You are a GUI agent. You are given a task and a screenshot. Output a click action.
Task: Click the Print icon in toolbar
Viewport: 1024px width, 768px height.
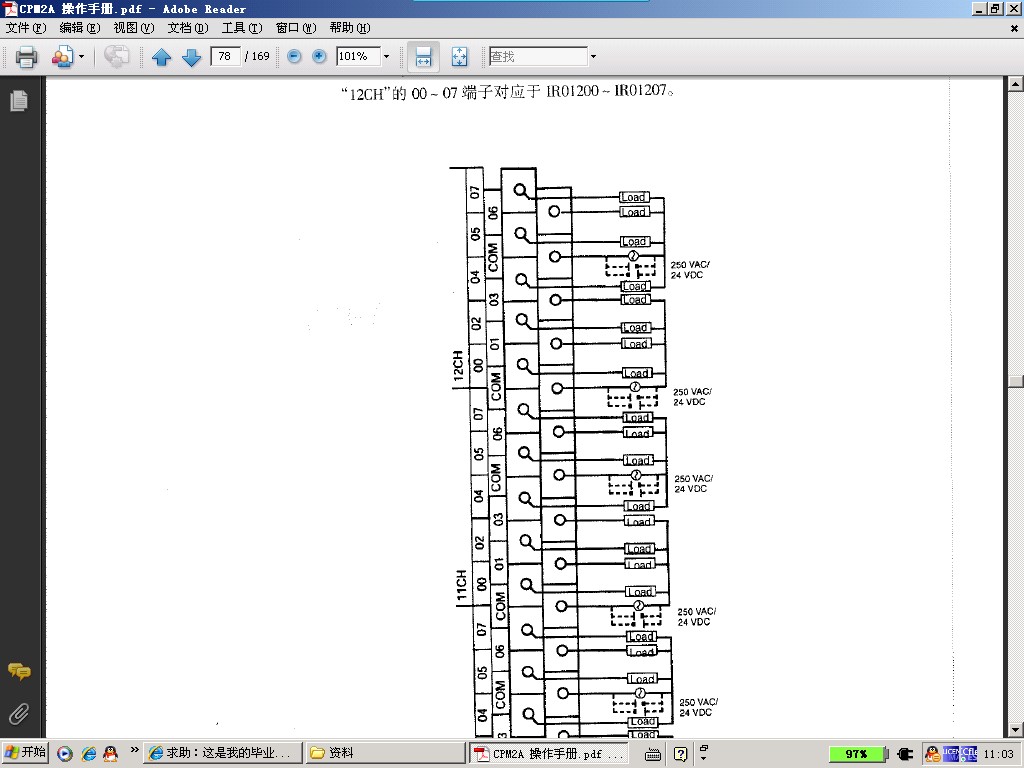point(27,57)
